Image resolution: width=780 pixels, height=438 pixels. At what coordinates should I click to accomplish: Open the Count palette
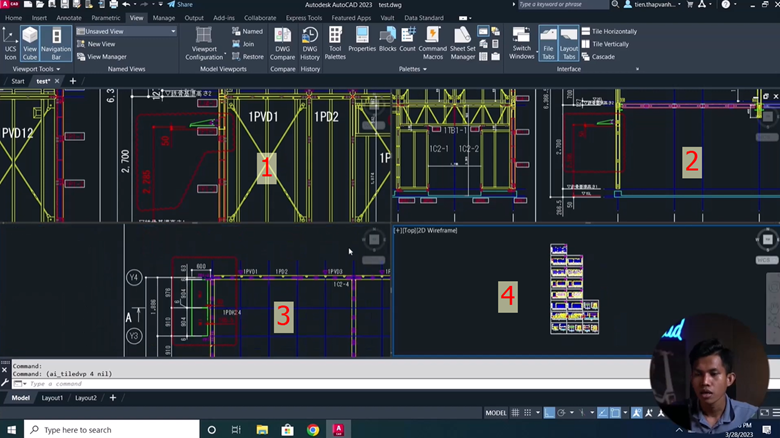pyautogui.click(x=407, y=40)
